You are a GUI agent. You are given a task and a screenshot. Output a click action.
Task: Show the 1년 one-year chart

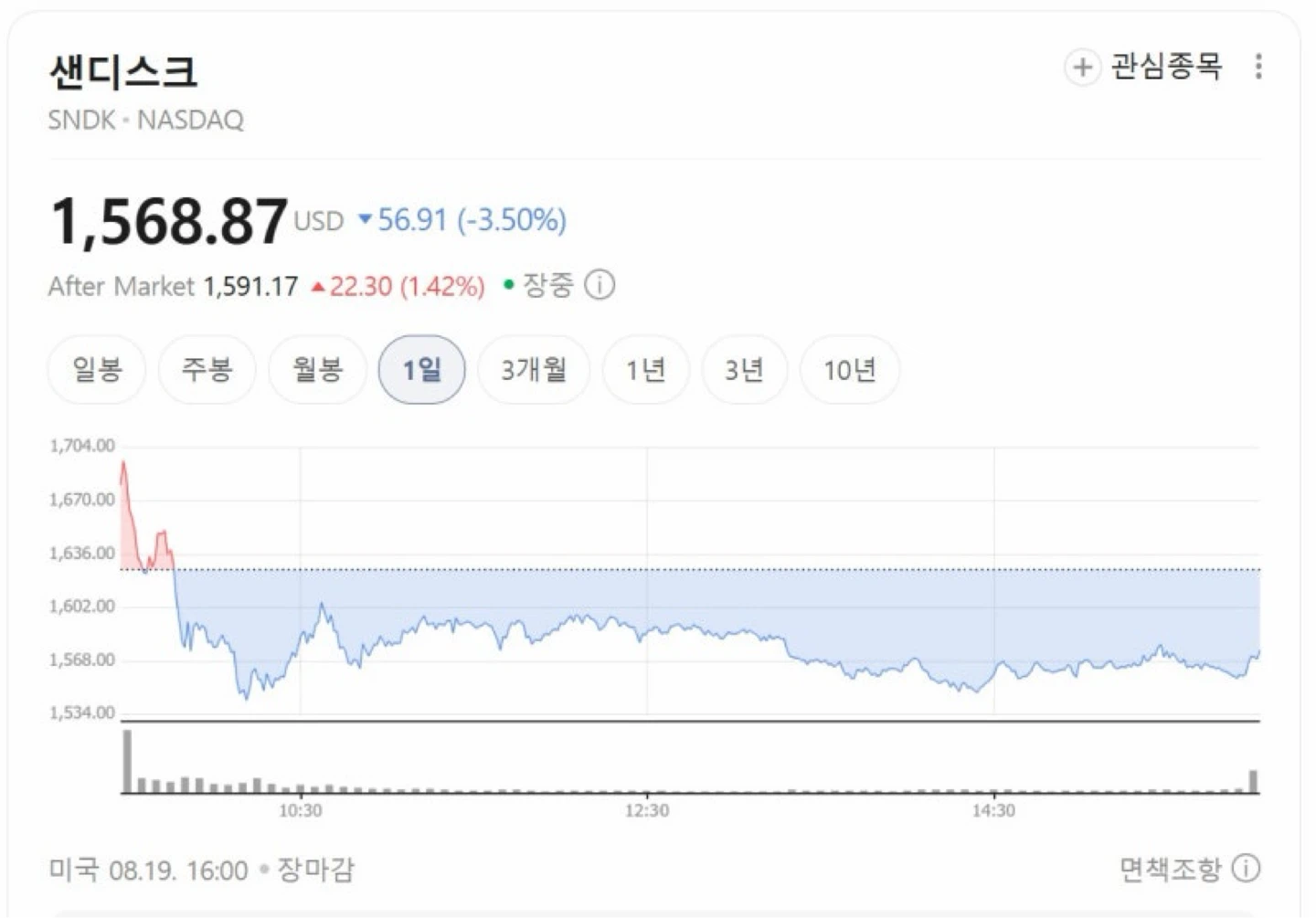(x=645, y=370)
